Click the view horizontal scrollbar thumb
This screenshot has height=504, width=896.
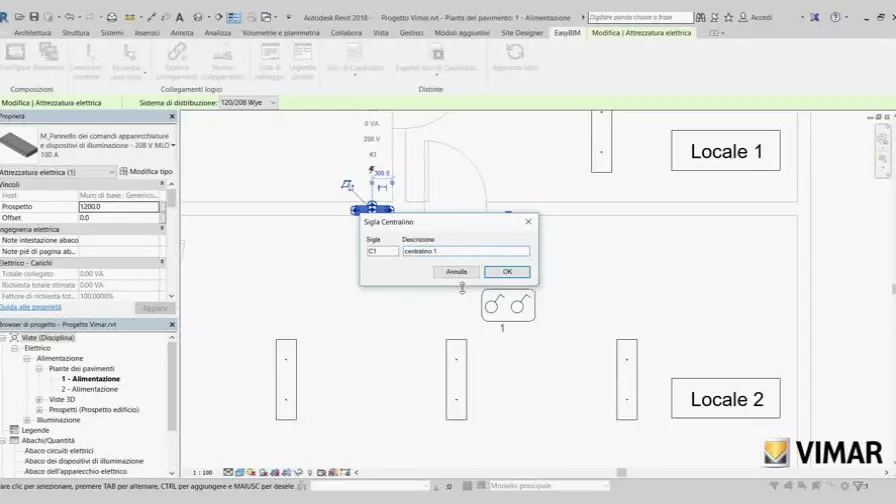click(622, 473)
